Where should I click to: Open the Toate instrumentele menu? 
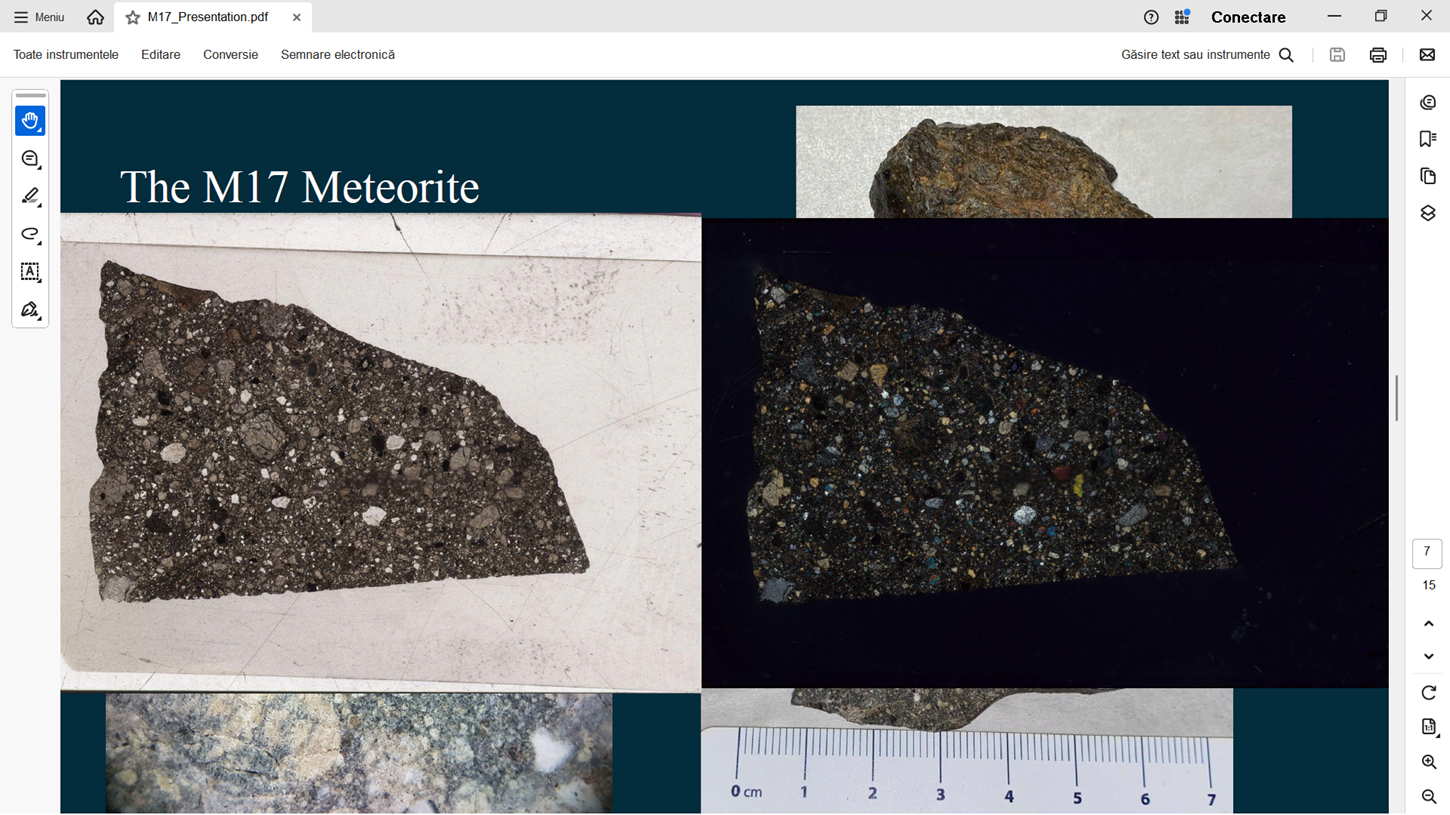tap(66, 55)
